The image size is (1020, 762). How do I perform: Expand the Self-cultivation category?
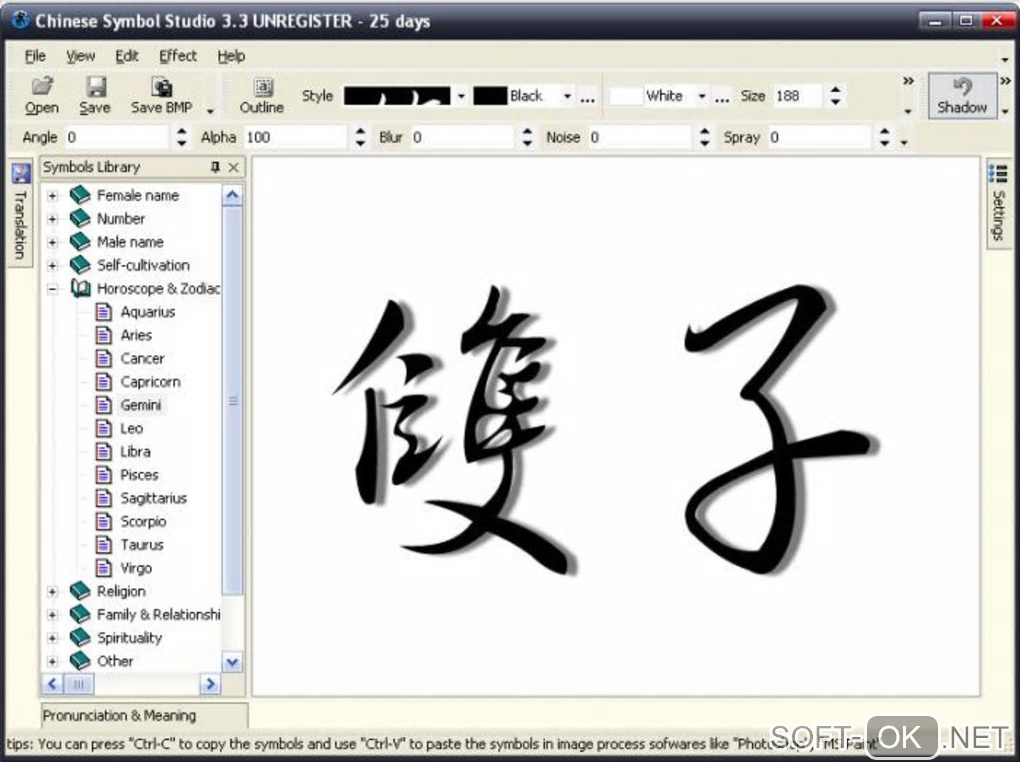click(x=53, y=265)
